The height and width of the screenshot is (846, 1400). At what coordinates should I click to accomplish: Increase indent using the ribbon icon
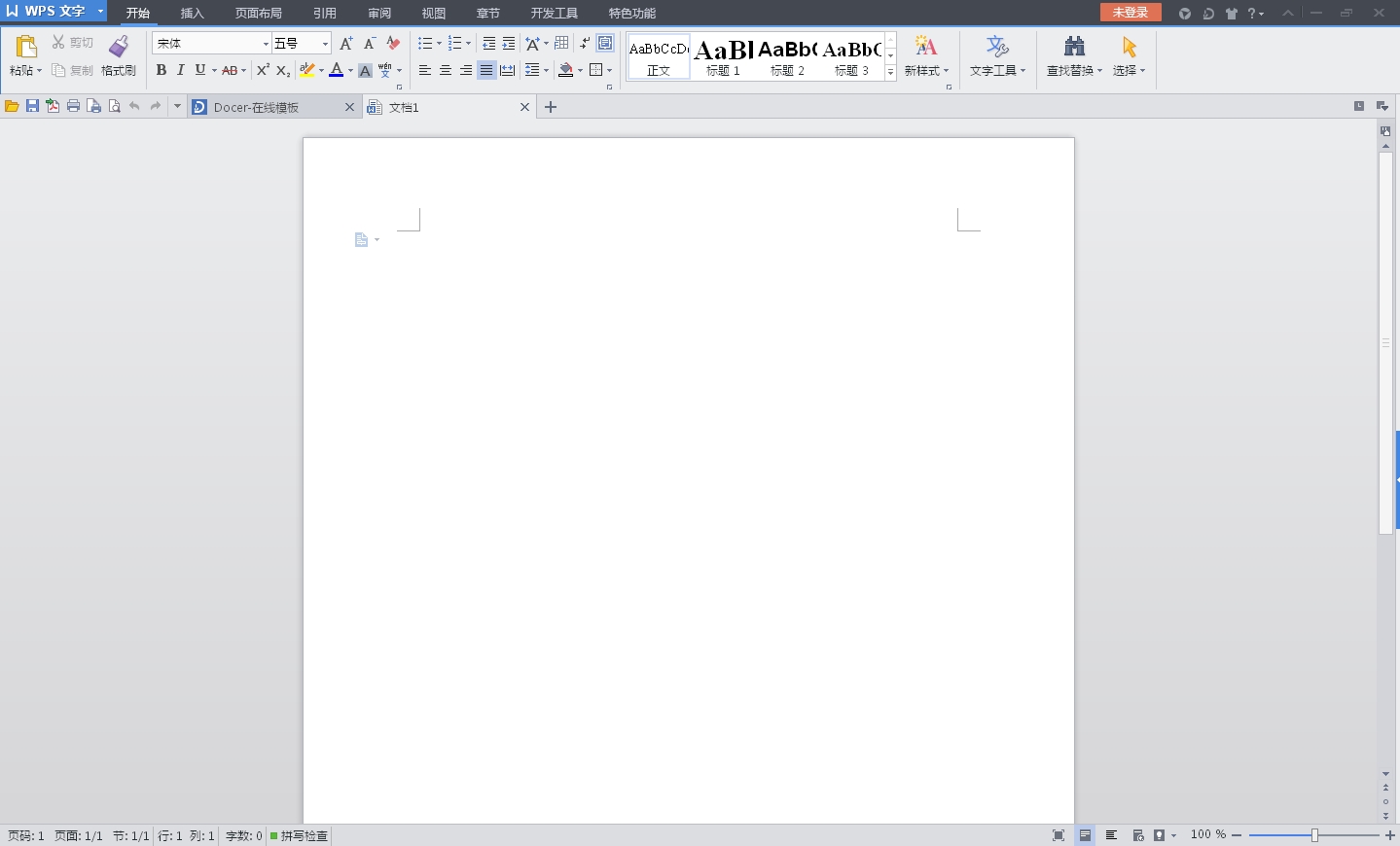pos(509,43)
